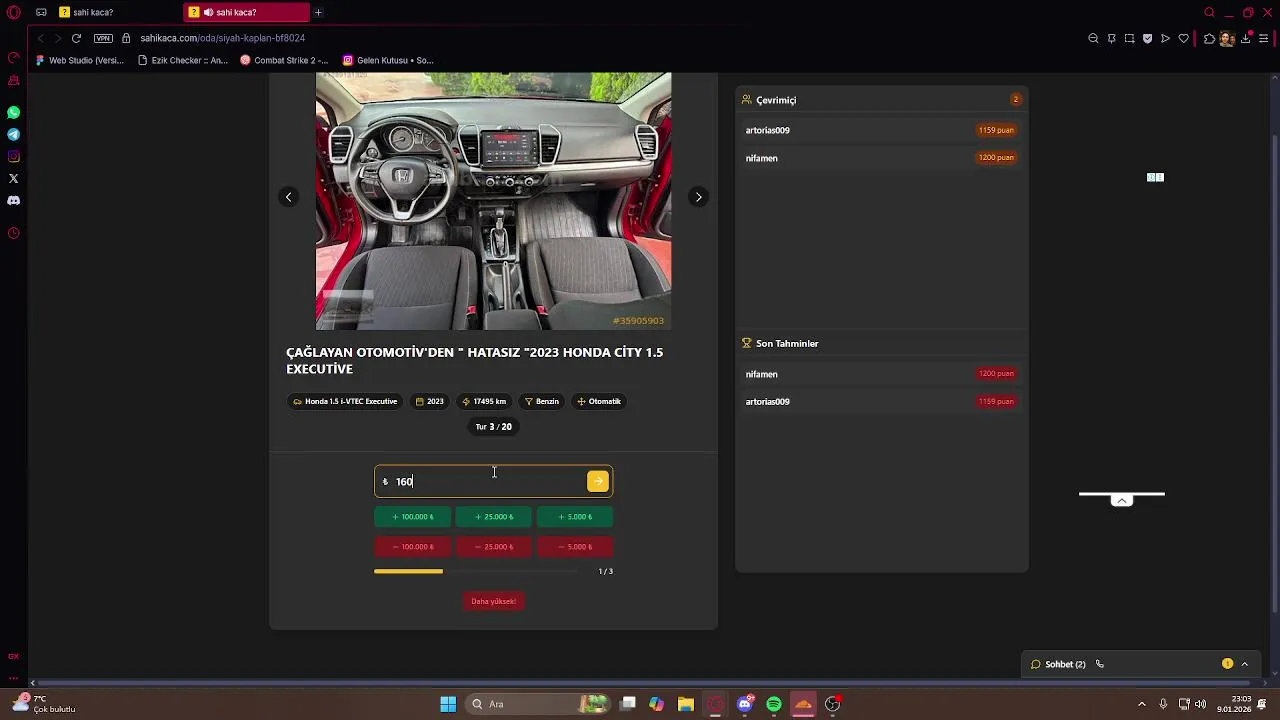Open Easy Setup sliders menu
Screen dimensions: 1280x720
tap(1264, 38)
